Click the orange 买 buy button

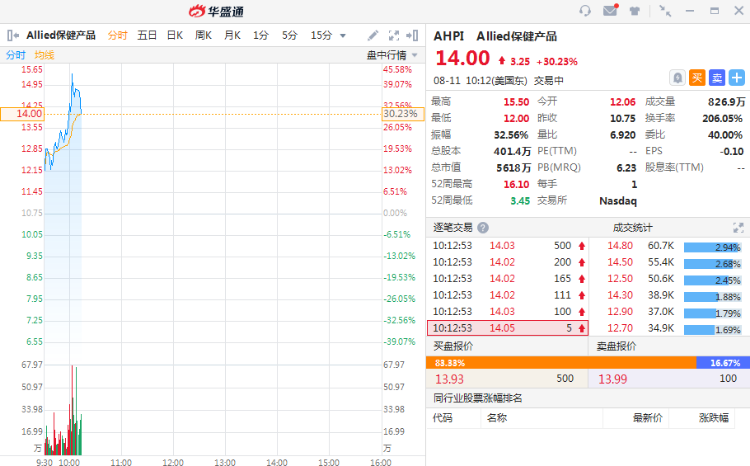[697, 78]
